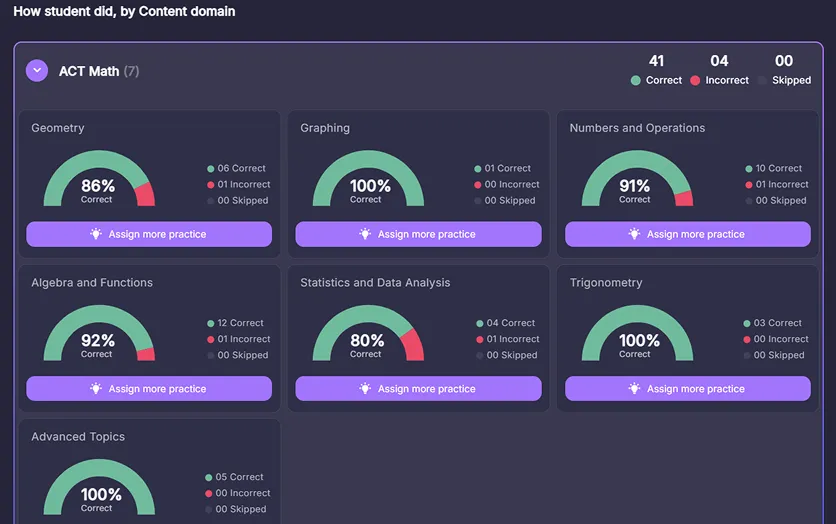Assign more practice for Statistics and Data Analysis
The width and height of the screenshot is (836, 524).
[x=419, y=389]
